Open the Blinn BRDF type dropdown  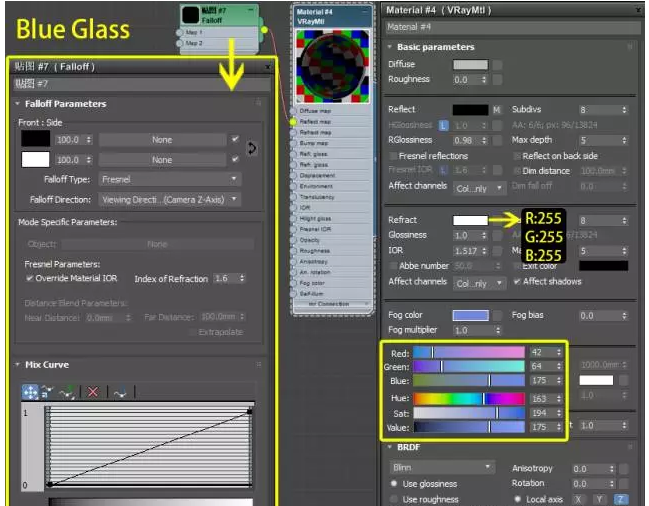[441, 467]
